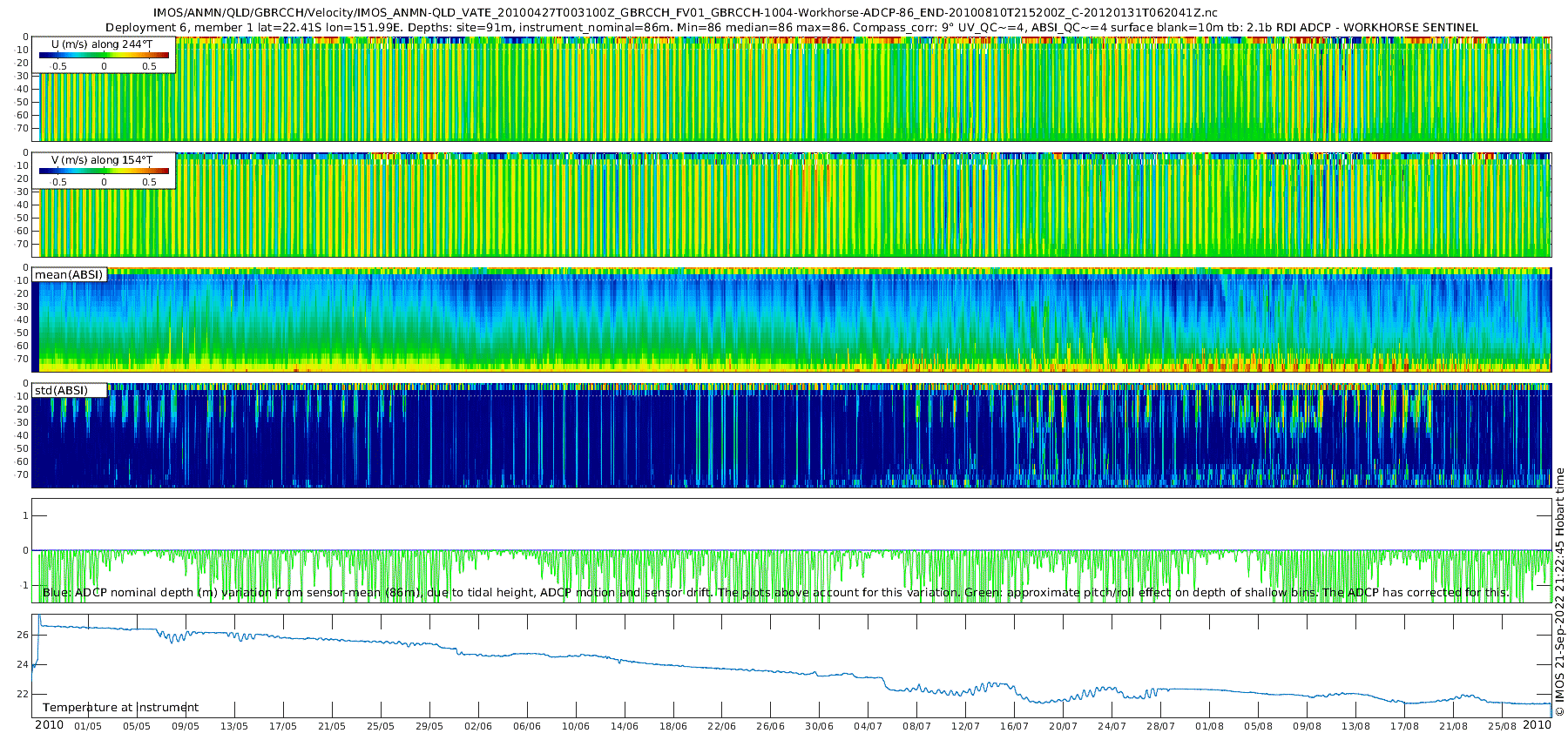Click the '28/07' date tick label
Viewport: 1568px width, 740px height.
(1161, 726)
